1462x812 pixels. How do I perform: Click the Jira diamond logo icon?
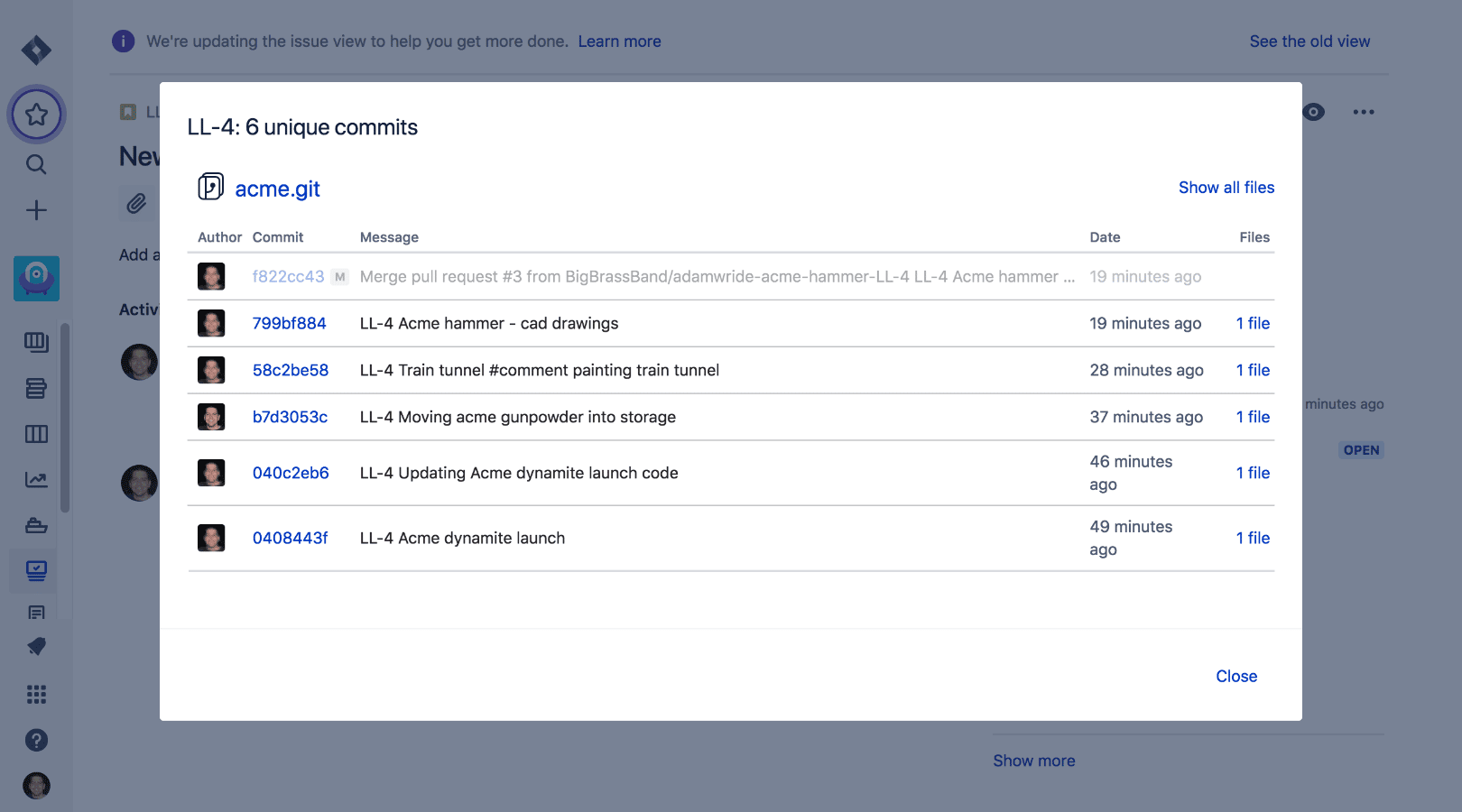pos(36,50)
